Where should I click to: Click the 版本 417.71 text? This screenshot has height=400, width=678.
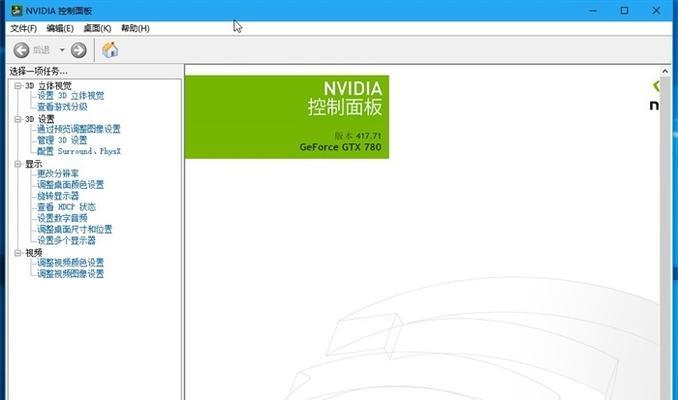[x=358, y=136]
